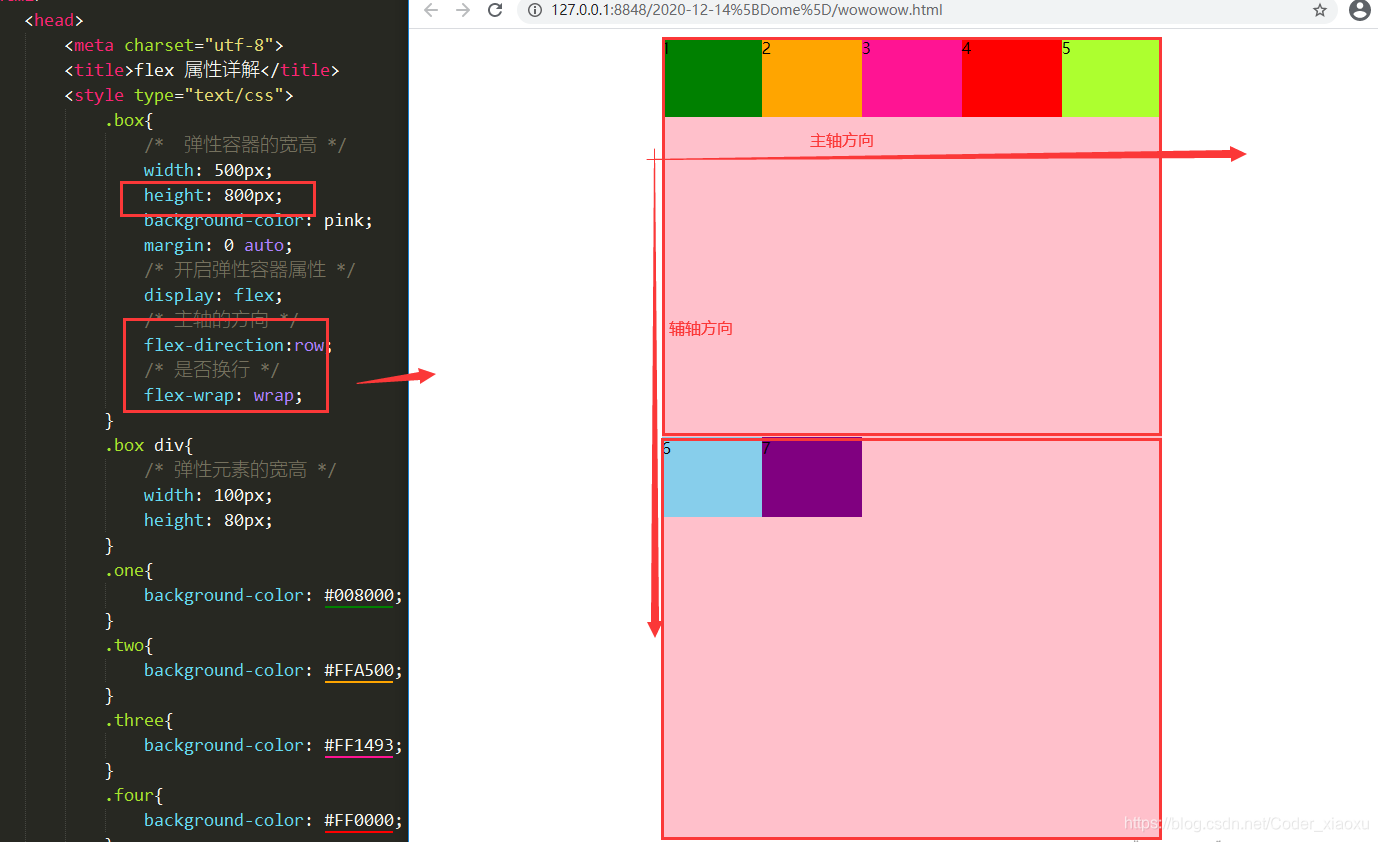
Task: Click the comment '开启弹性容器属性'
Action: point(250,270)
